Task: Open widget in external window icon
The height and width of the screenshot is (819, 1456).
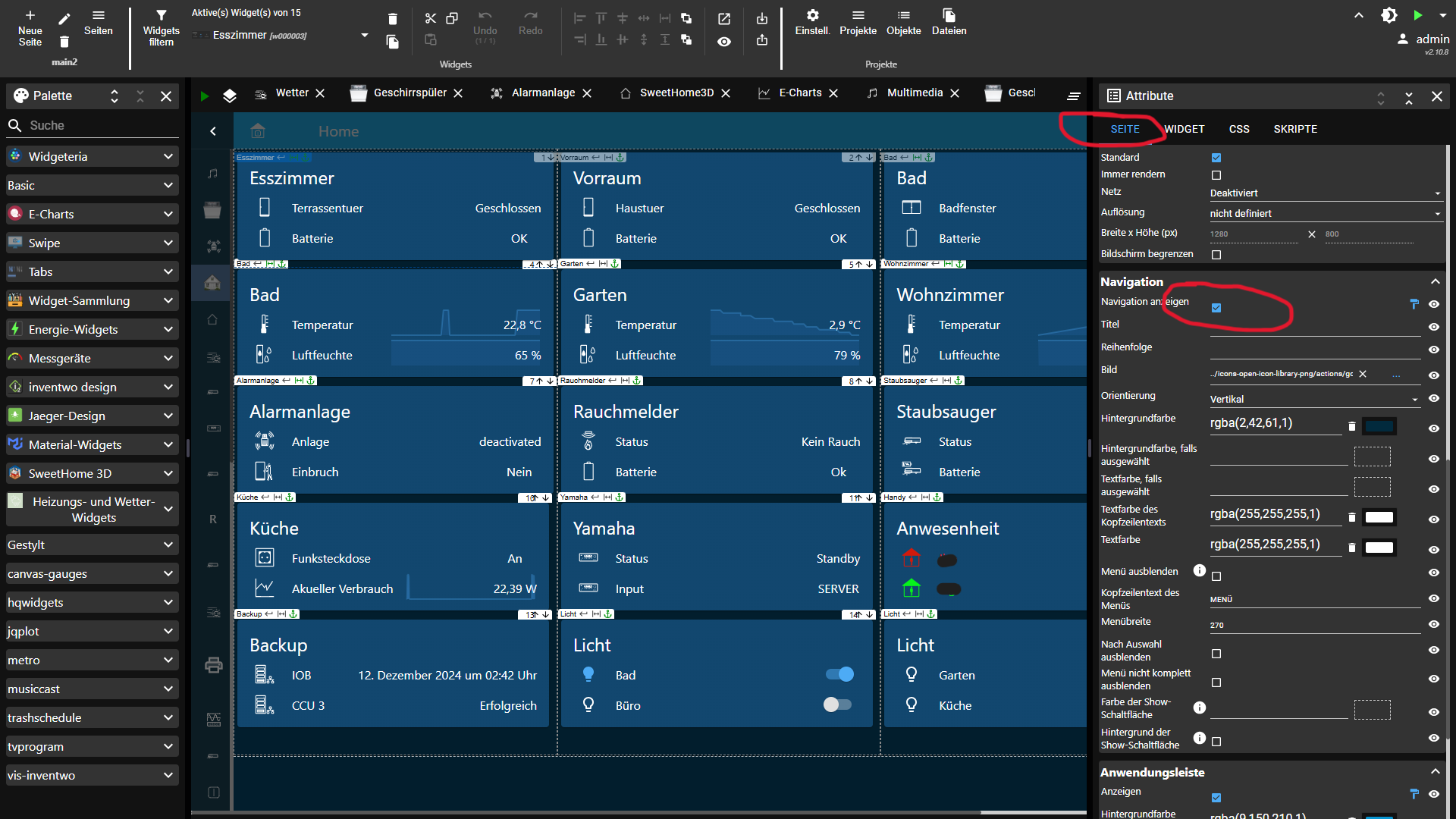Action: coord(724,19)
